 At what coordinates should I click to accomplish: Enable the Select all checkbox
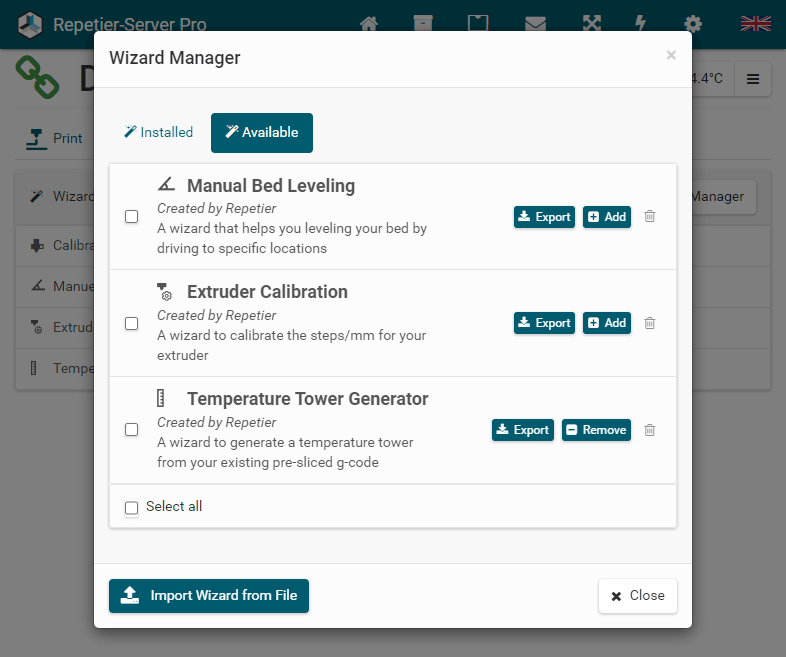tap(131, 507)
